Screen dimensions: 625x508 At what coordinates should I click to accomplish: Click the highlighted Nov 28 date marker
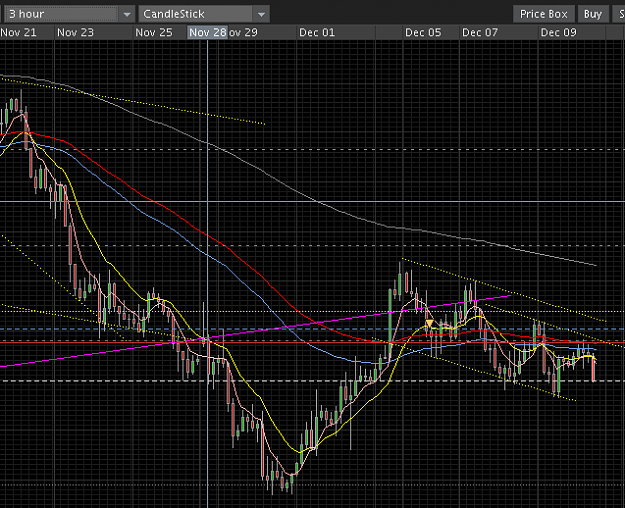click(x=208, y=32)
